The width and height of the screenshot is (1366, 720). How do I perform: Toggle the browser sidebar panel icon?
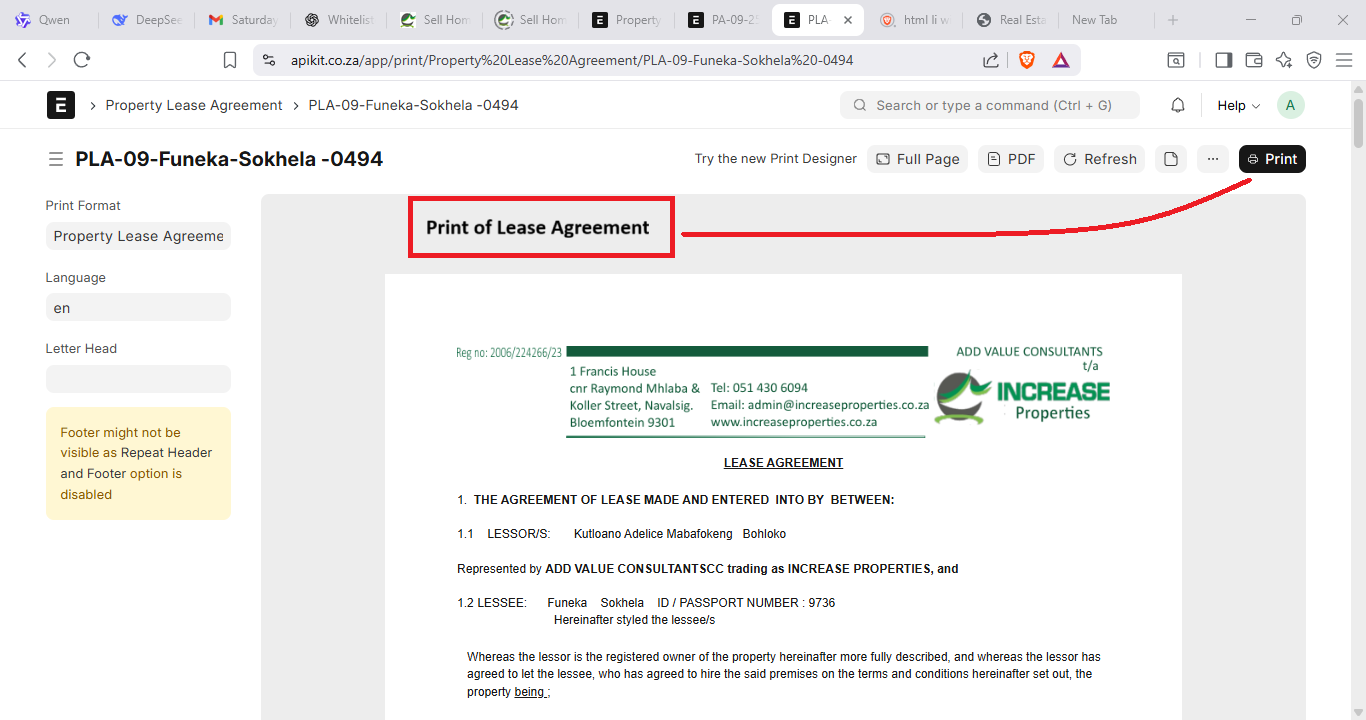coord(1223,60)
